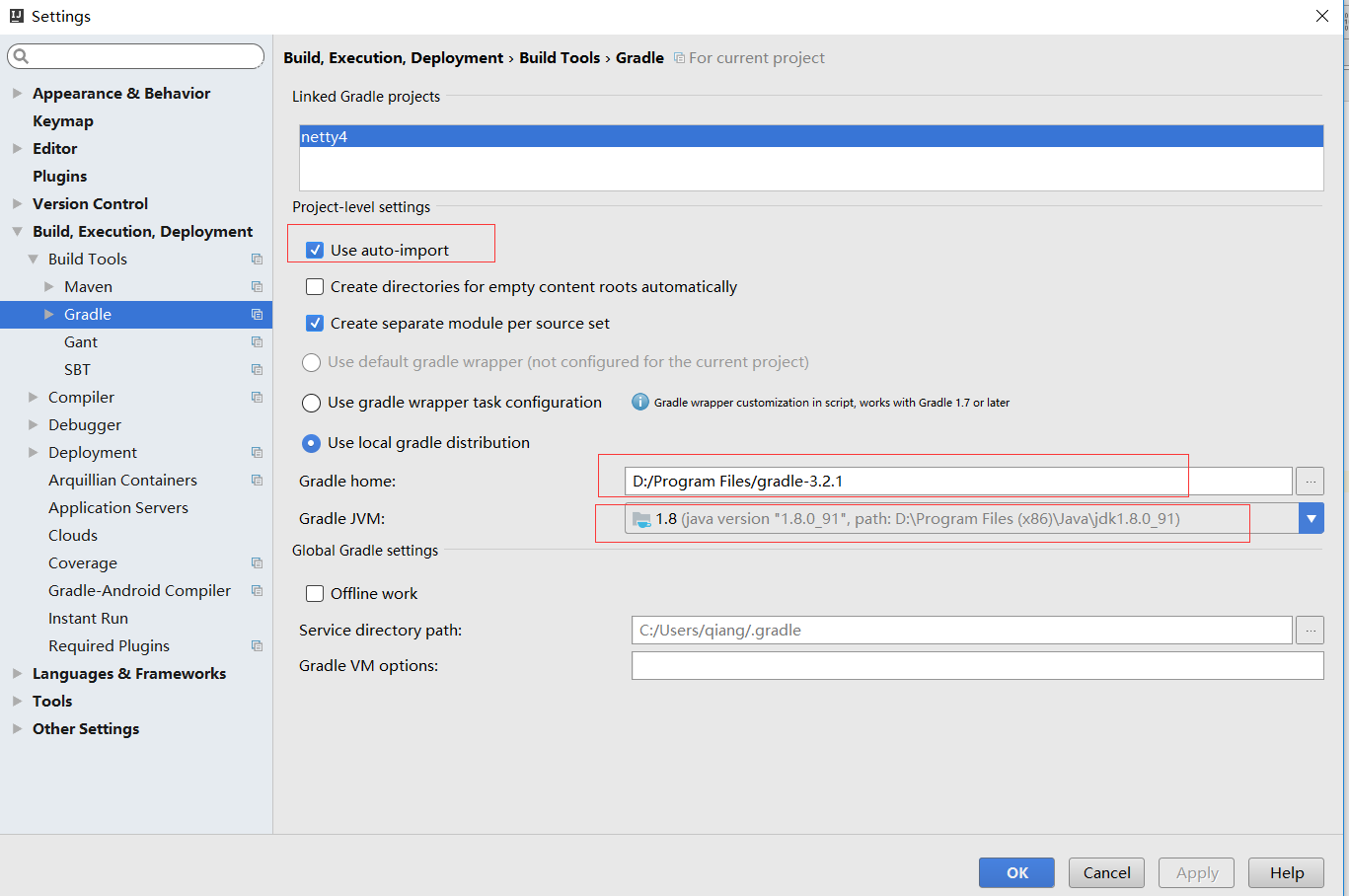
Task: Click the project-level icon beside Maven
Action: pos(257,287)
